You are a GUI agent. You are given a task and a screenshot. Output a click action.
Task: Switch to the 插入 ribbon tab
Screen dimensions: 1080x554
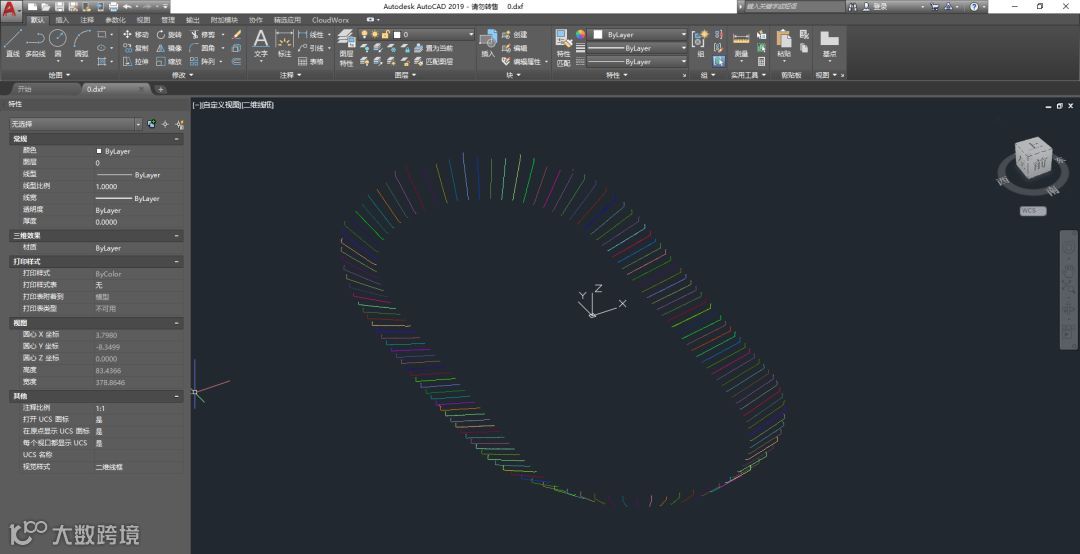(x=62, y=20)
